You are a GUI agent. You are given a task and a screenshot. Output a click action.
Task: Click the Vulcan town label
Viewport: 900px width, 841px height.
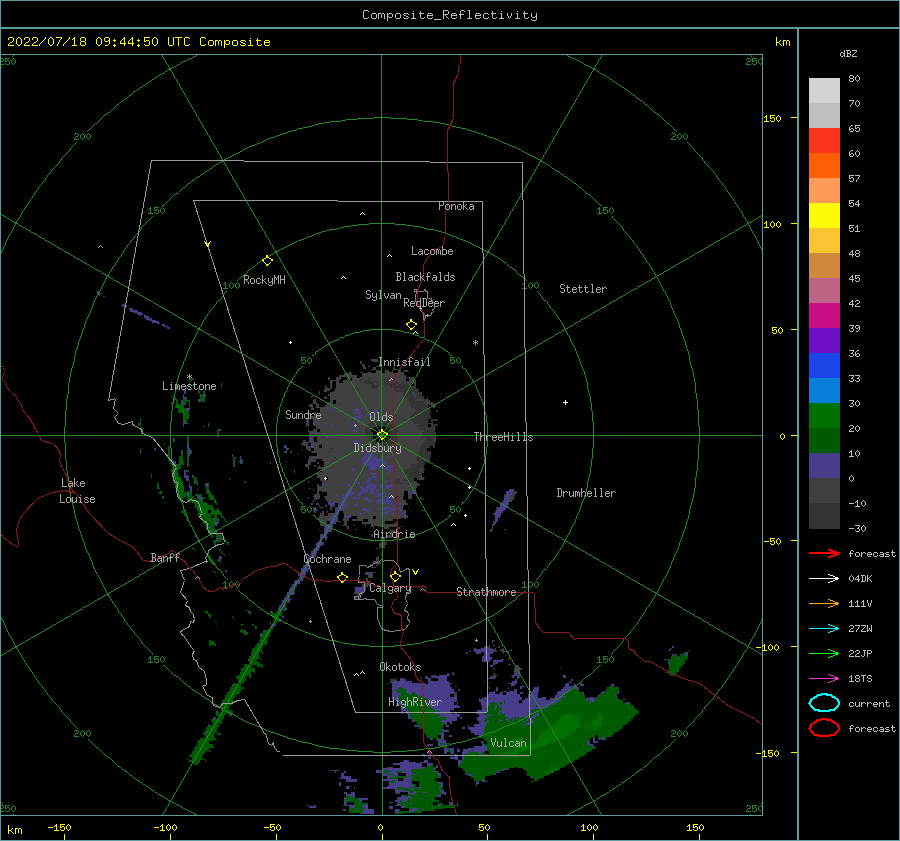[508, 743]
